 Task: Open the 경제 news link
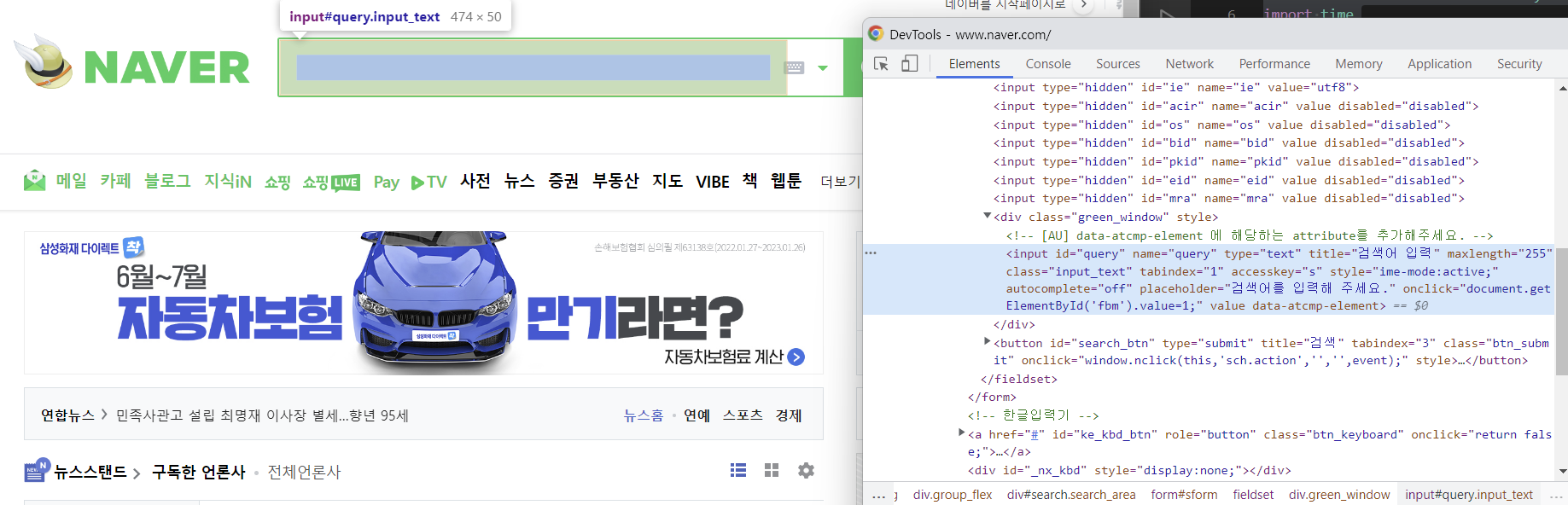pos(789,415)
